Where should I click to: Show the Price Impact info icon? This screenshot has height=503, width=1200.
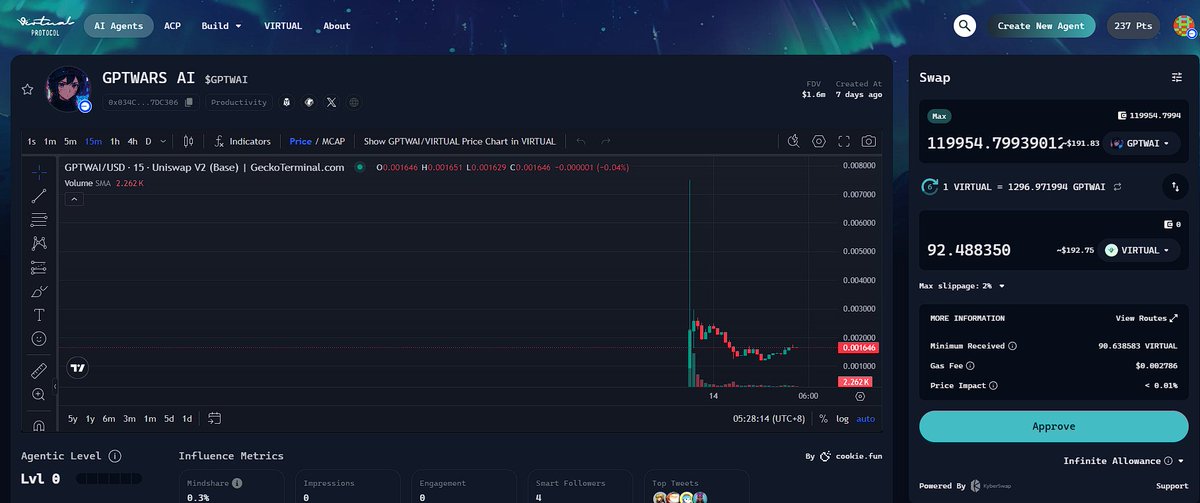pyautogui.click(x=994, y=385)
